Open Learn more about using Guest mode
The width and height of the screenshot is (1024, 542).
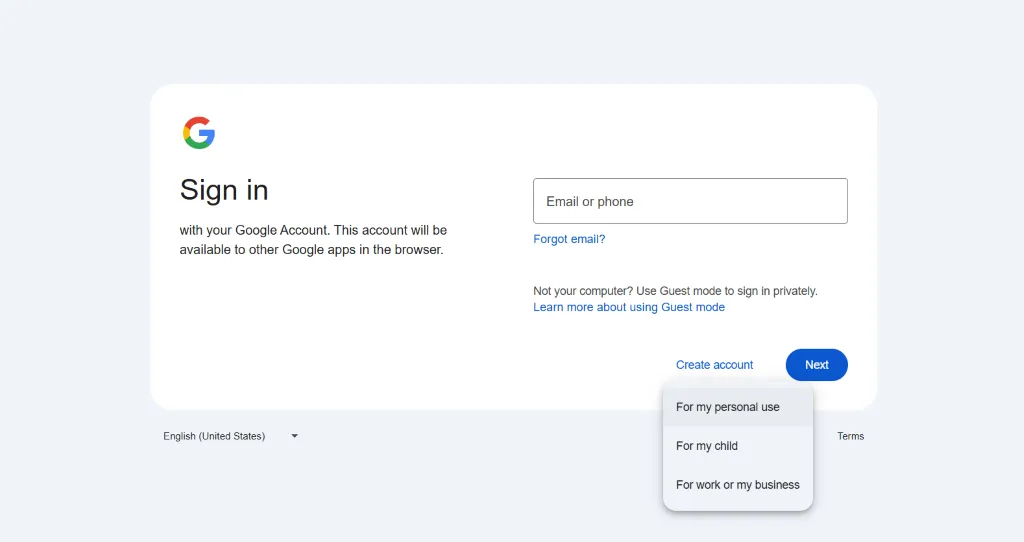(629, 307)
